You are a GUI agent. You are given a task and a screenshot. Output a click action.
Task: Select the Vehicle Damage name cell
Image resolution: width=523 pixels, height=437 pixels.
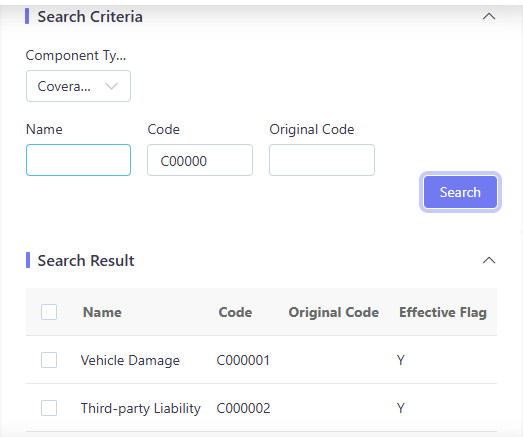(x=130, y=360)
